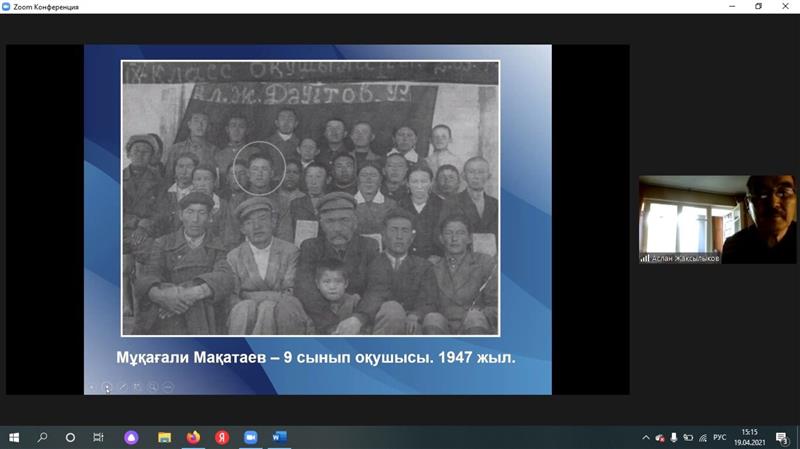Click the slide's class photograph
Screen dimensions: 800x449
(310, 197)
